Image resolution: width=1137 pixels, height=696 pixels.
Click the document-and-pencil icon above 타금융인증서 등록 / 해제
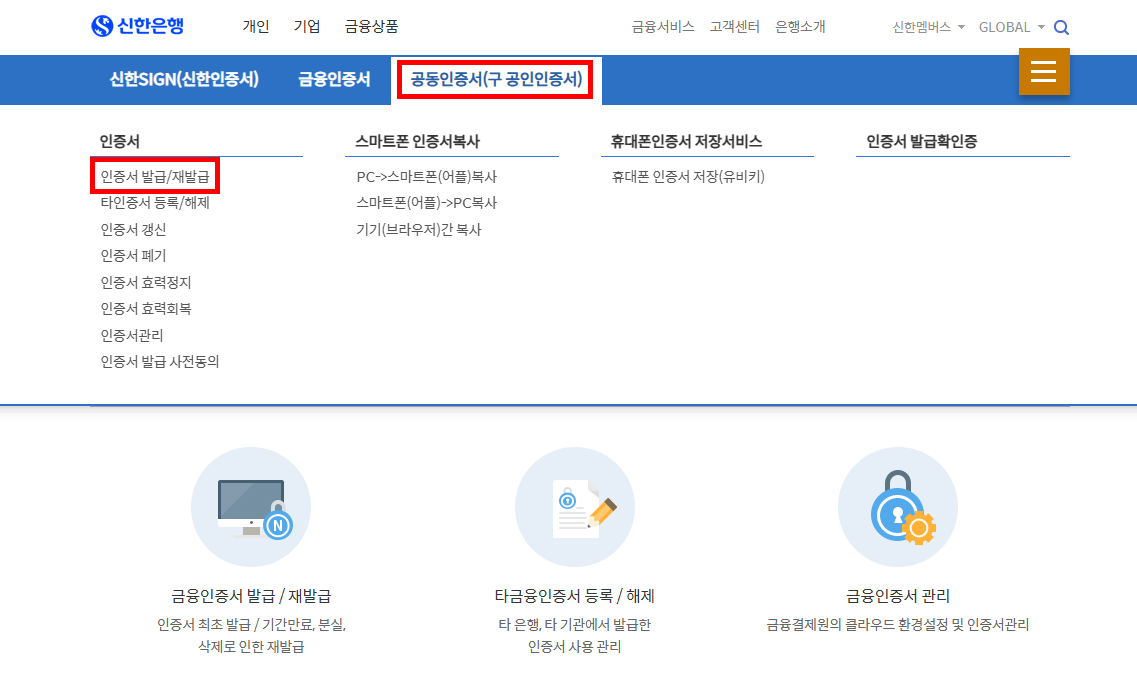(574, 507)
